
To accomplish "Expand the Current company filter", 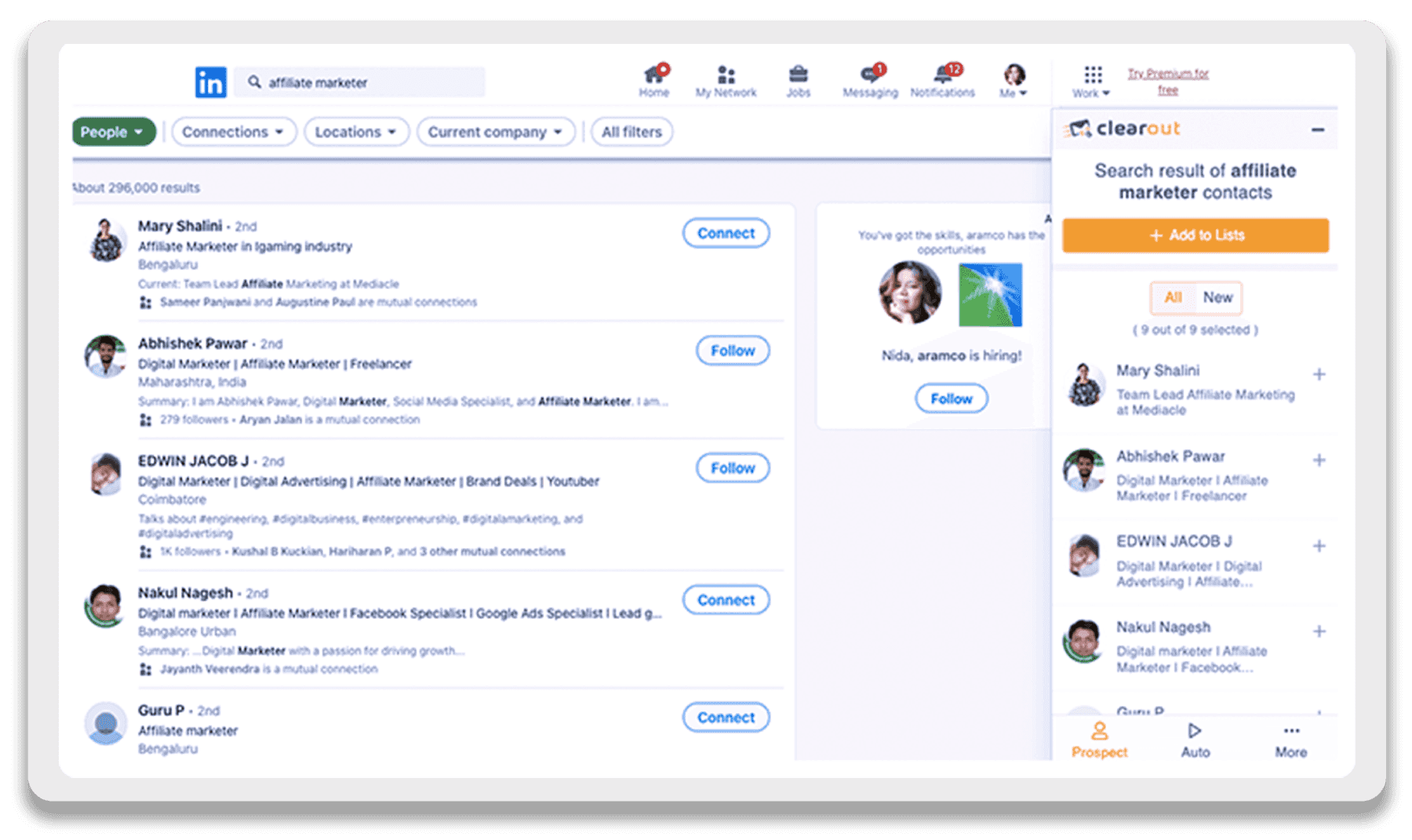I will tap(496, 132).
